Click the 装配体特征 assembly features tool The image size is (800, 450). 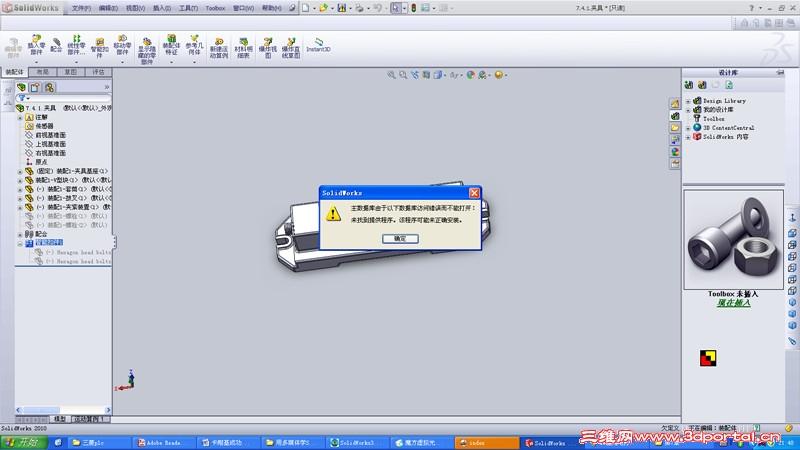pos(171,45)
